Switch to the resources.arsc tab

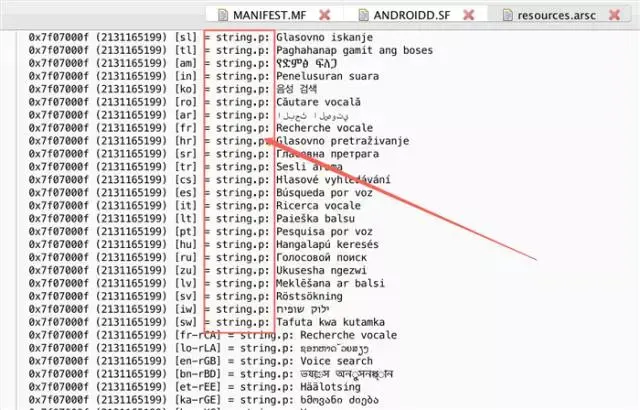point(557,16)
